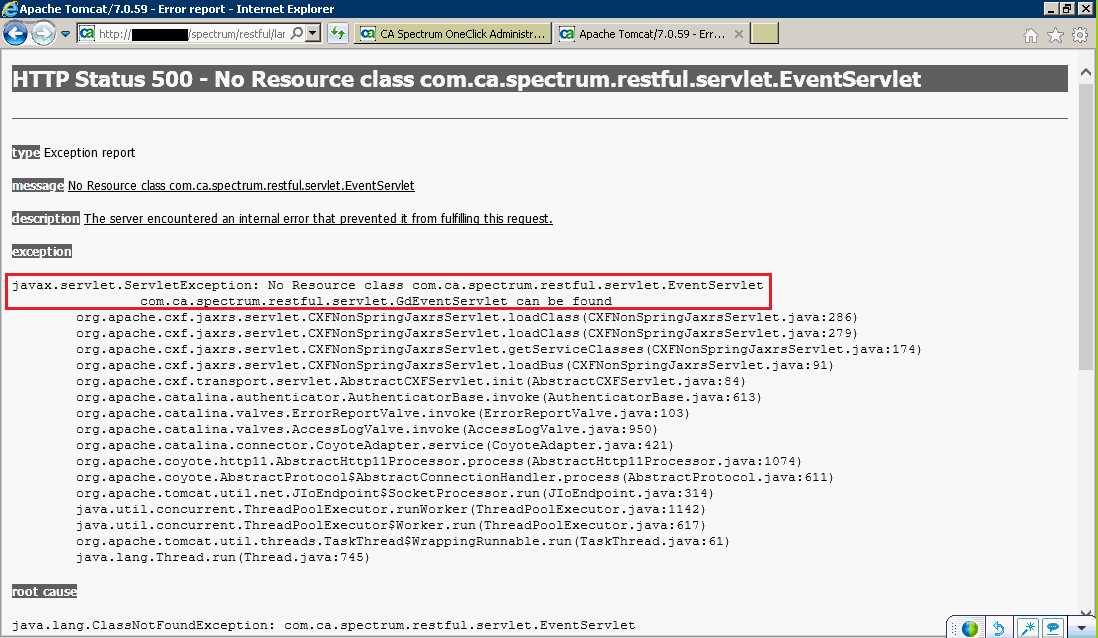The height and width of the screenshot is (638, 1098).
Task: Click the CA site icon in the address bar
Action: (87, 34)
